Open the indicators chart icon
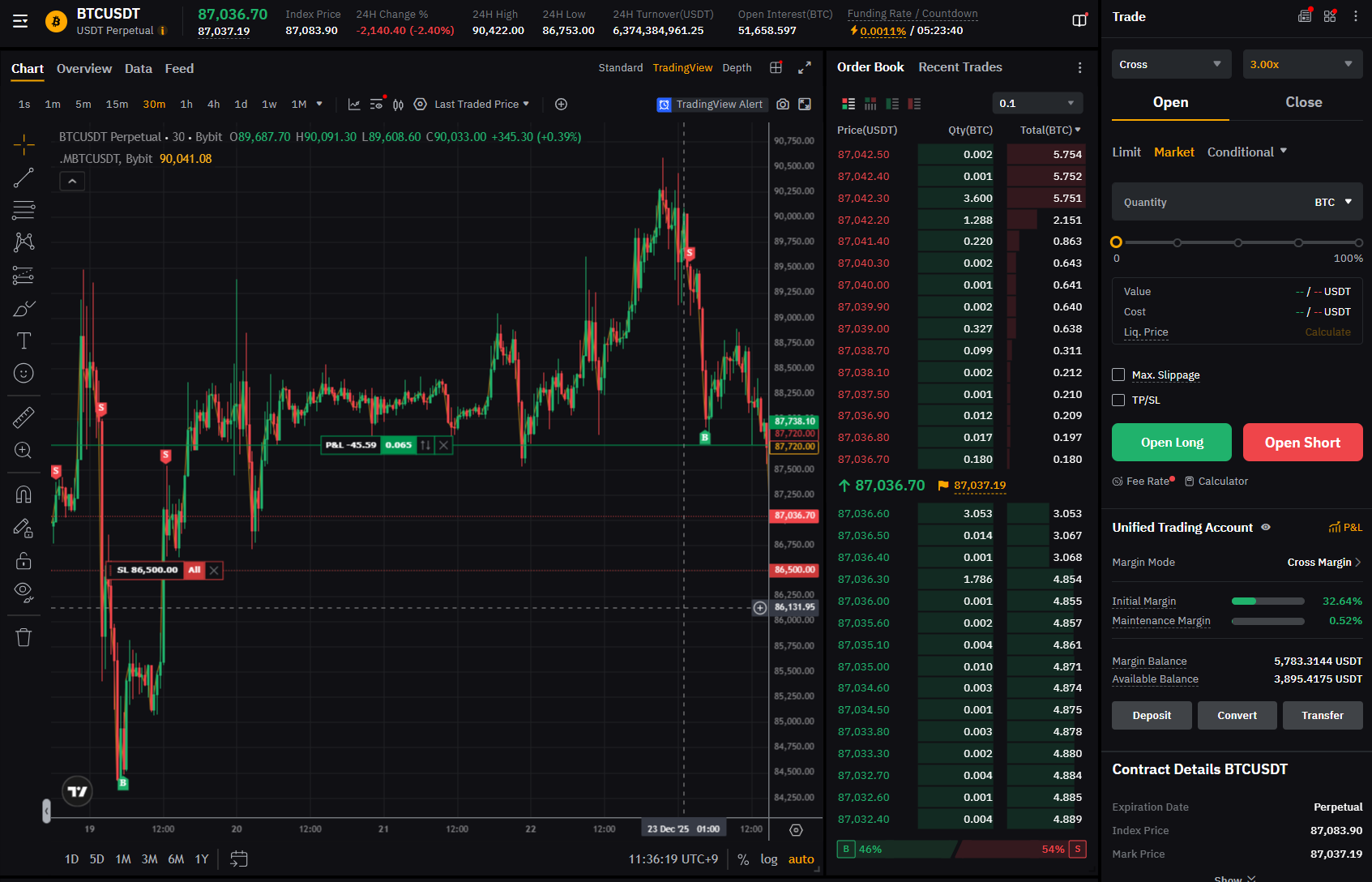Viewport: 1372px width, 882px height. point(354,104)
